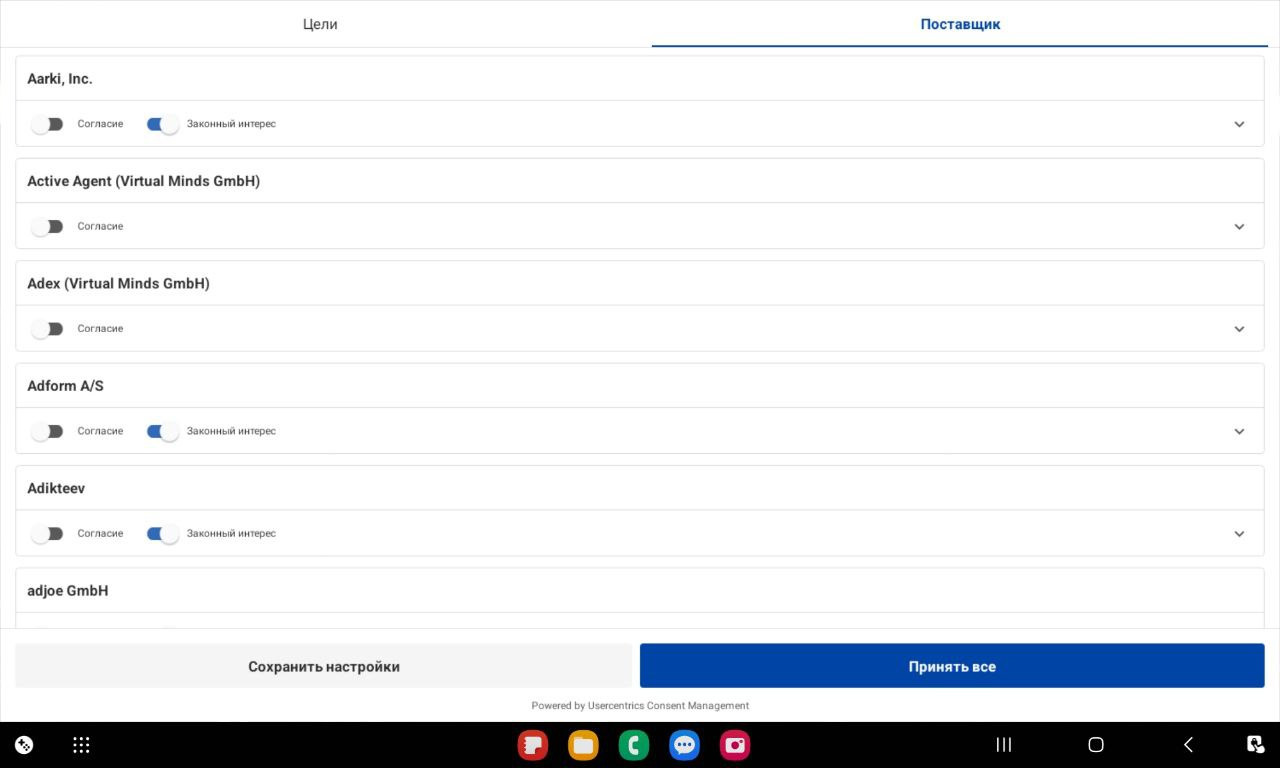Viewport: 1280px width, 768px height.
Task: Click the Aarki, Inc. vendor title
Action: click(x=60, y=79)
